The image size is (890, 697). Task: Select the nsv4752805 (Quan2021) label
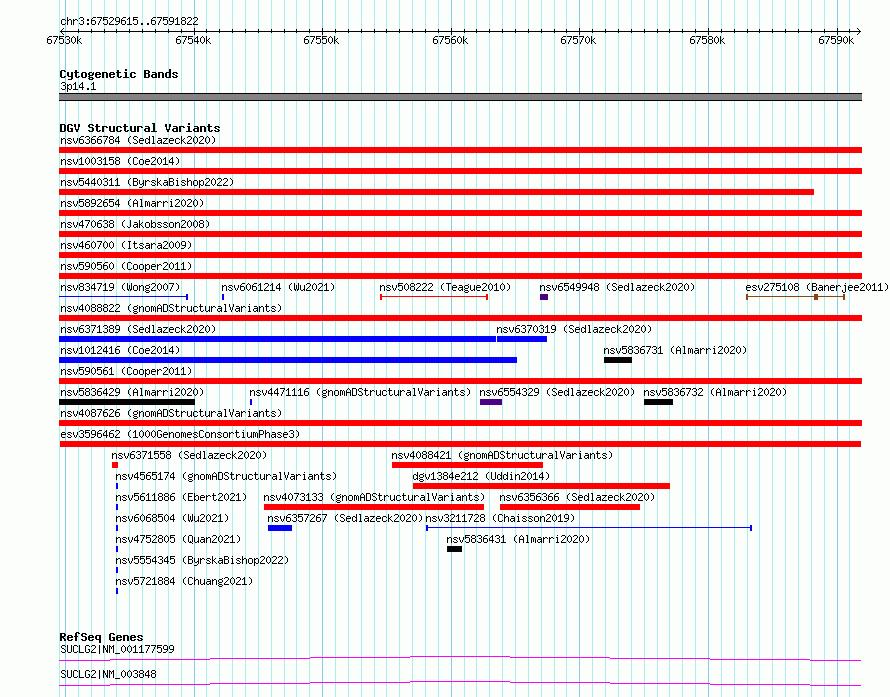tap(178, 539)
